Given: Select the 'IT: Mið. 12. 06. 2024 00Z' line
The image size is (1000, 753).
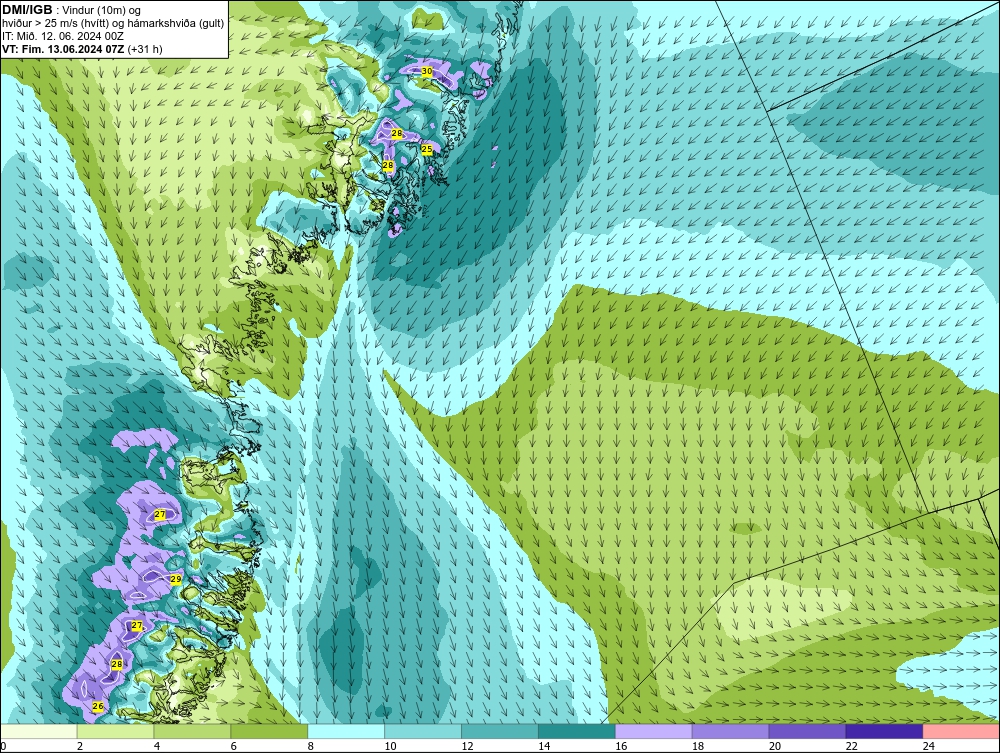Looking at the screenshot, I should click(x=63, y=36).
